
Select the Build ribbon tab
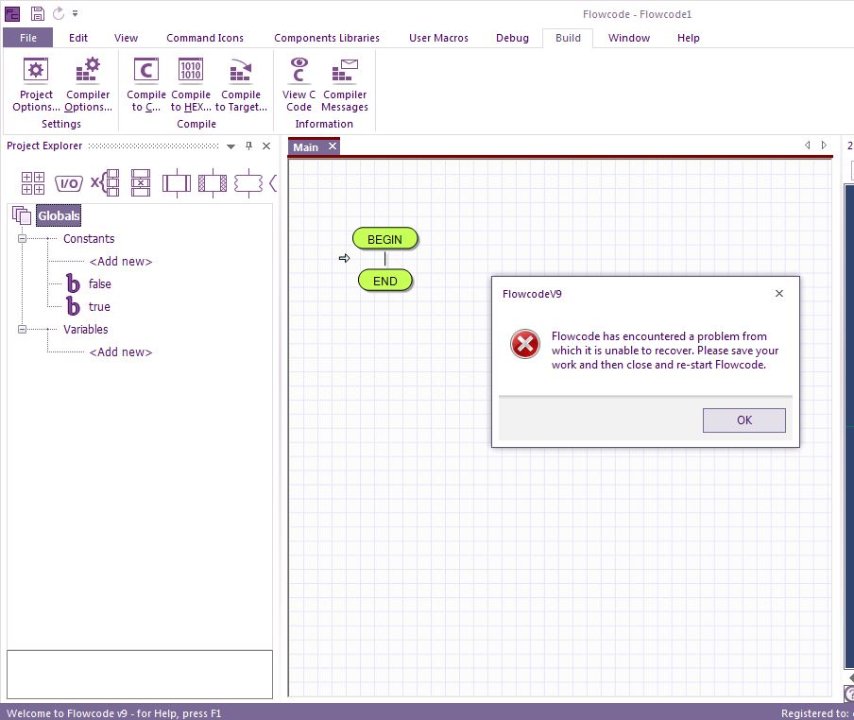point(568,38)
